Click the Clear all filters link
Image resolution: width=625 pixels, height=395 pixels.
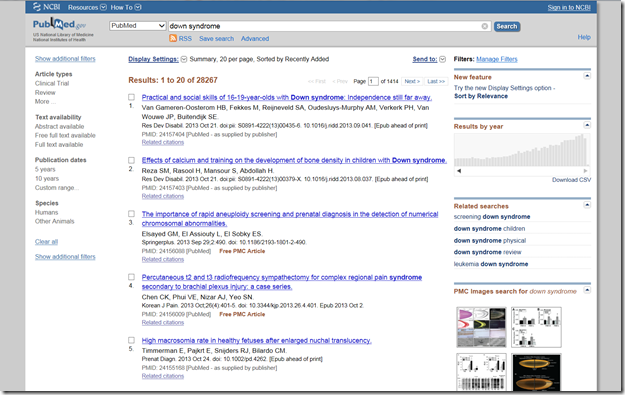tap(46, 242)
